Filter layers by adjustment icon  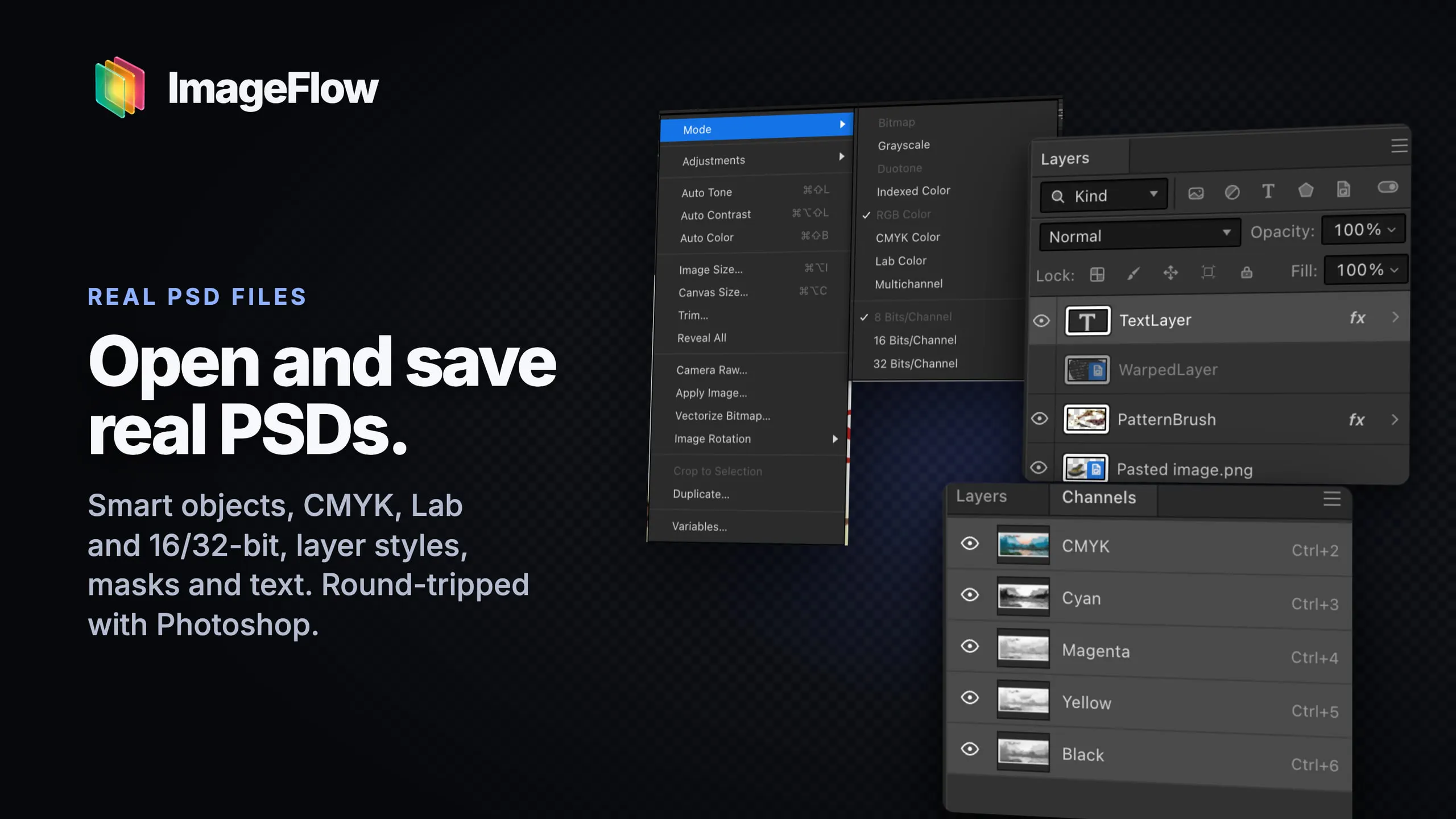(x=1232, y=192)
